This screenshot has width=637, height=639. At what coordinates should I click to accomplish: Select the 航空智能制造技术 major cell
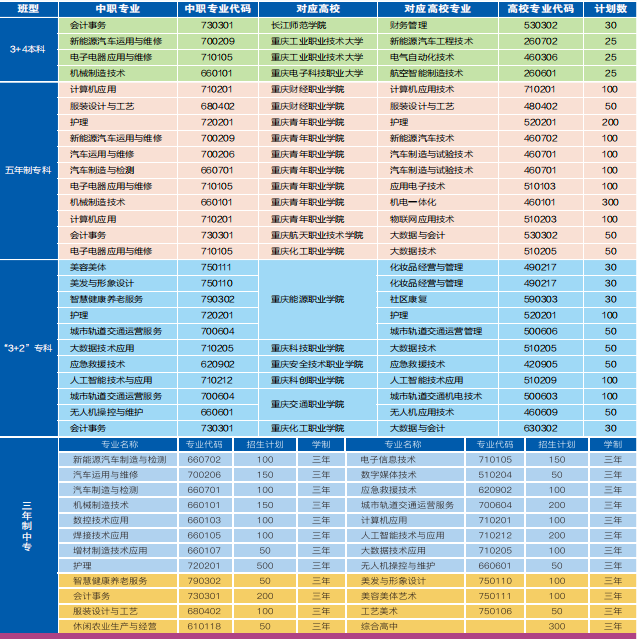426,73
